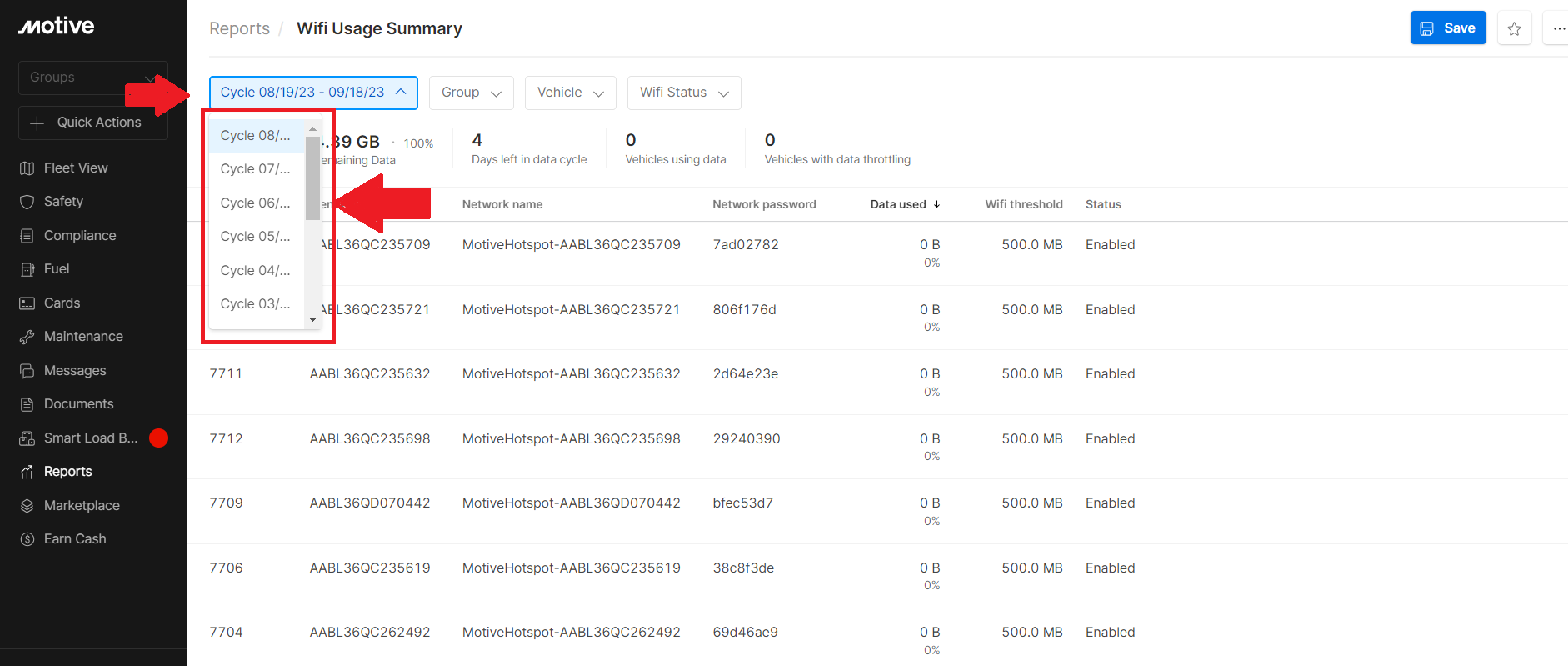The image size is (1568, 666).
Task: Click the red notification dot on Smart Load
Action: [x=158, y=438]
